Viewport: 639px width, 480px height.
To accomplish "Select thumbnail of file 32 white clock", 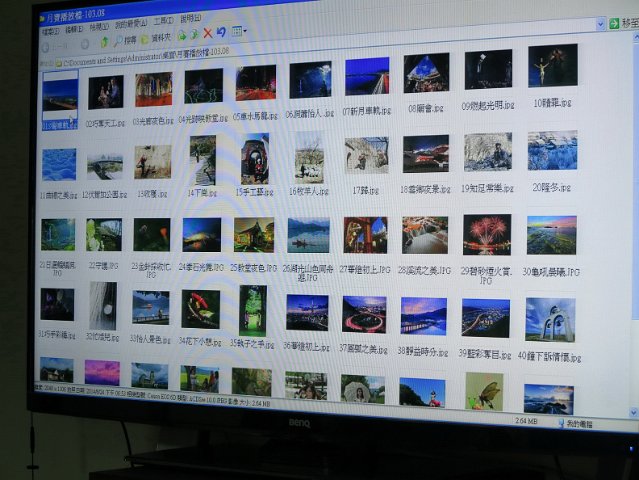I will (x=103, y=306).
